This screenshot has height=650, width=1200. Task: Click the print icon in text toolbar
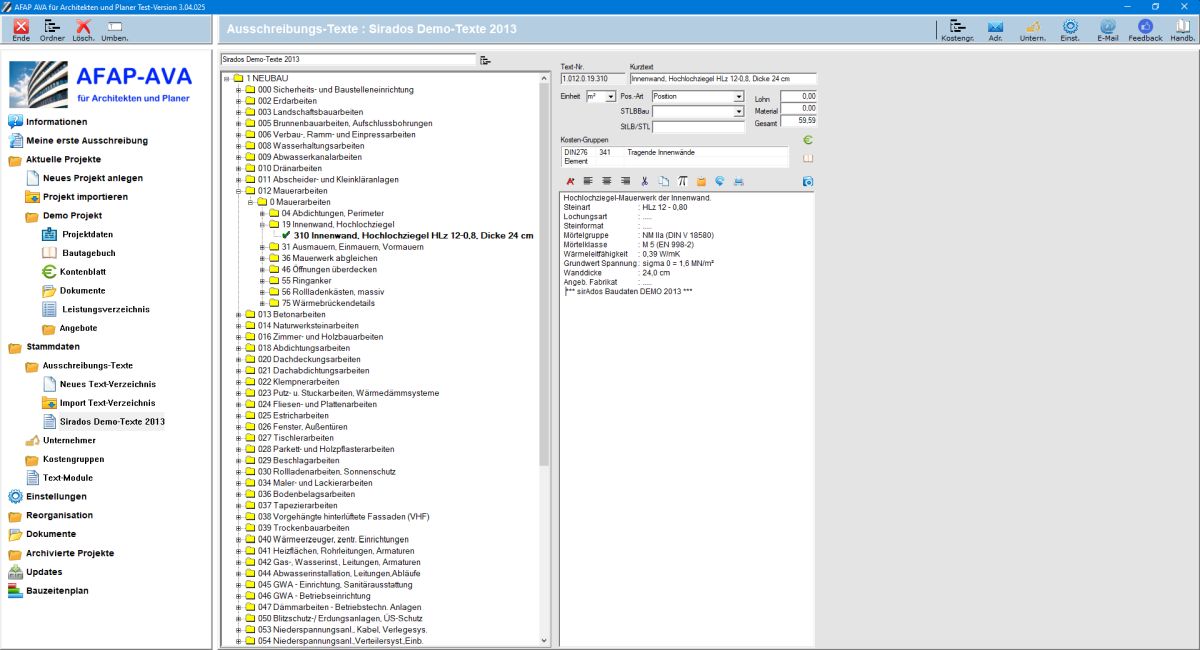click(x=738, y=181)
